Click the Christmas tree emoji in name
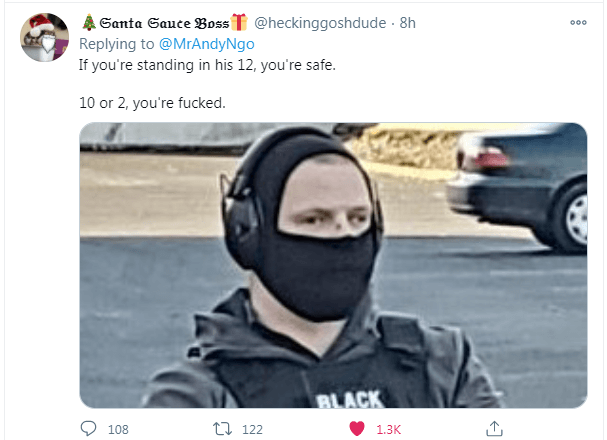607x440 pixels. (89, 22)
